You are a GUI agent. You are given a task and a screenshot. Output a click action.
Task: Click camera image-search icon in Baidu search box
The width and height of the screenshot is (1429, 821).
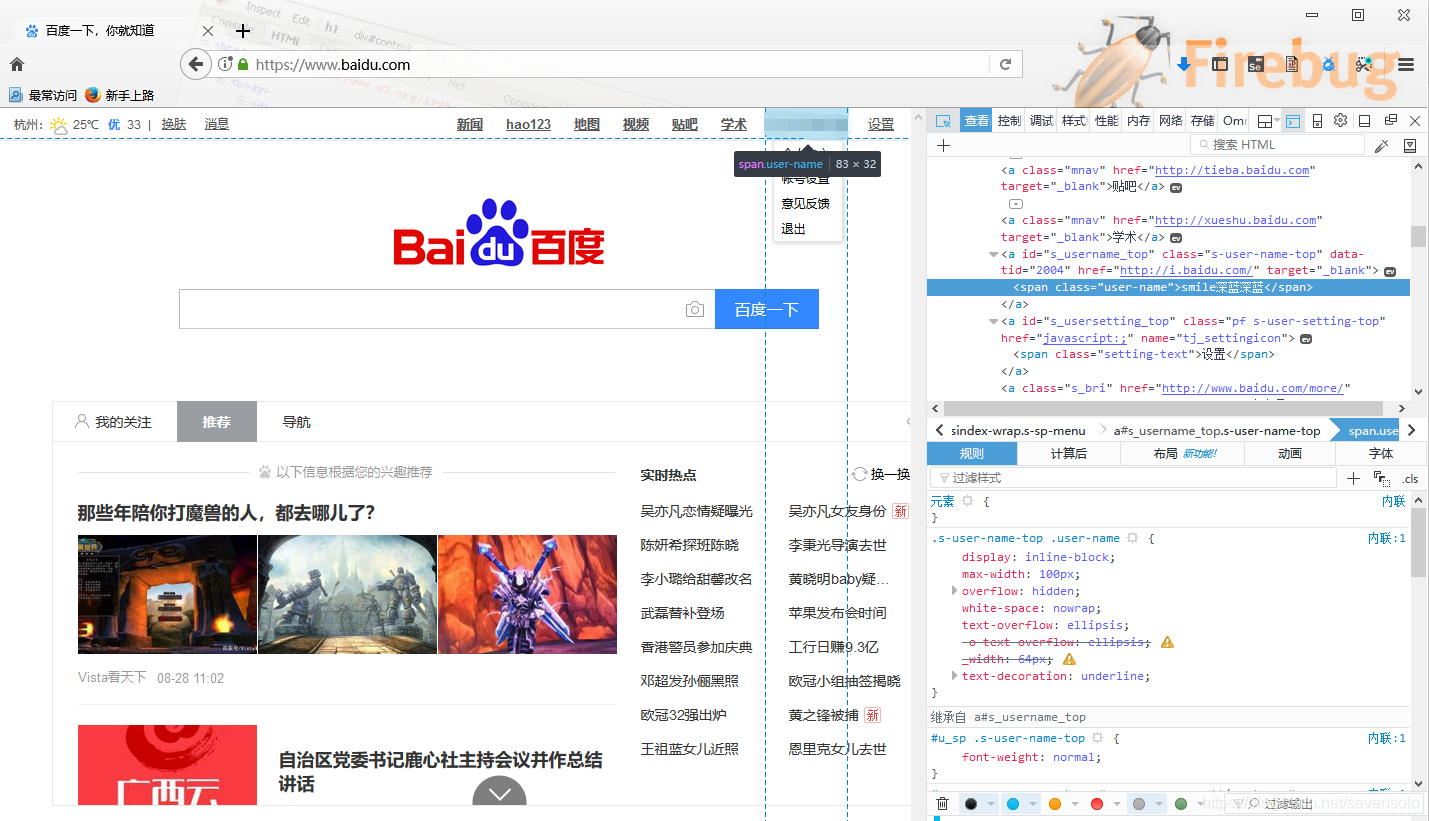[695, 309]
